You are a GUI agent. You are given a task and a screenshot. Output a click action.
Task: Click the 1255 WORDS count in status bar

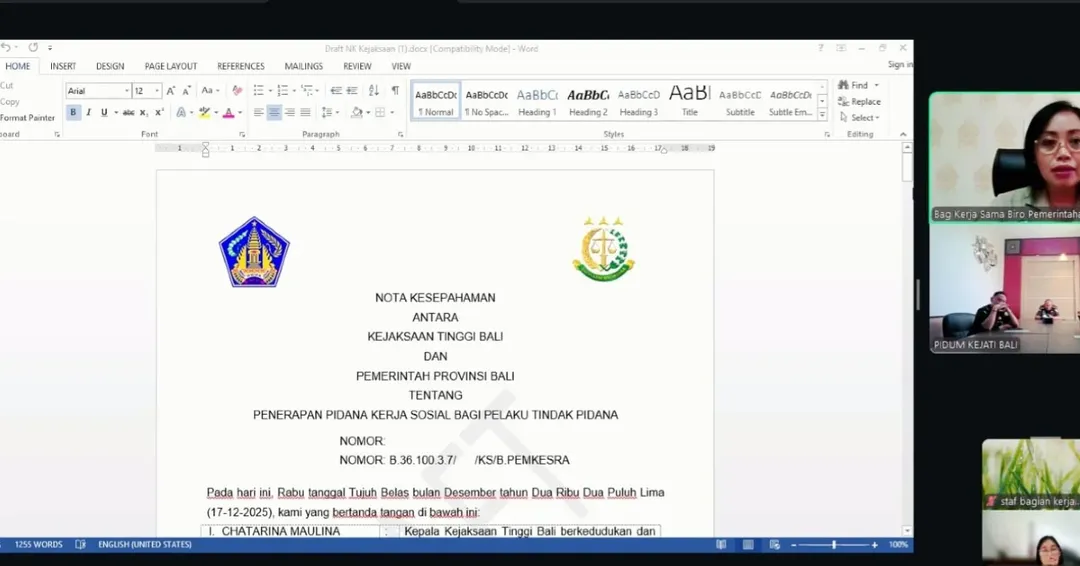(38, 545)
